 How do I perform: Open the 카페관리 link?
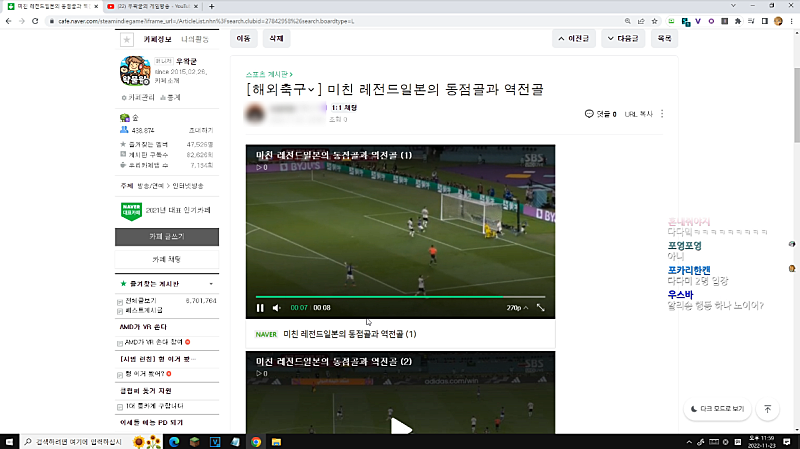pyautogui.click(x=138, y=97)
